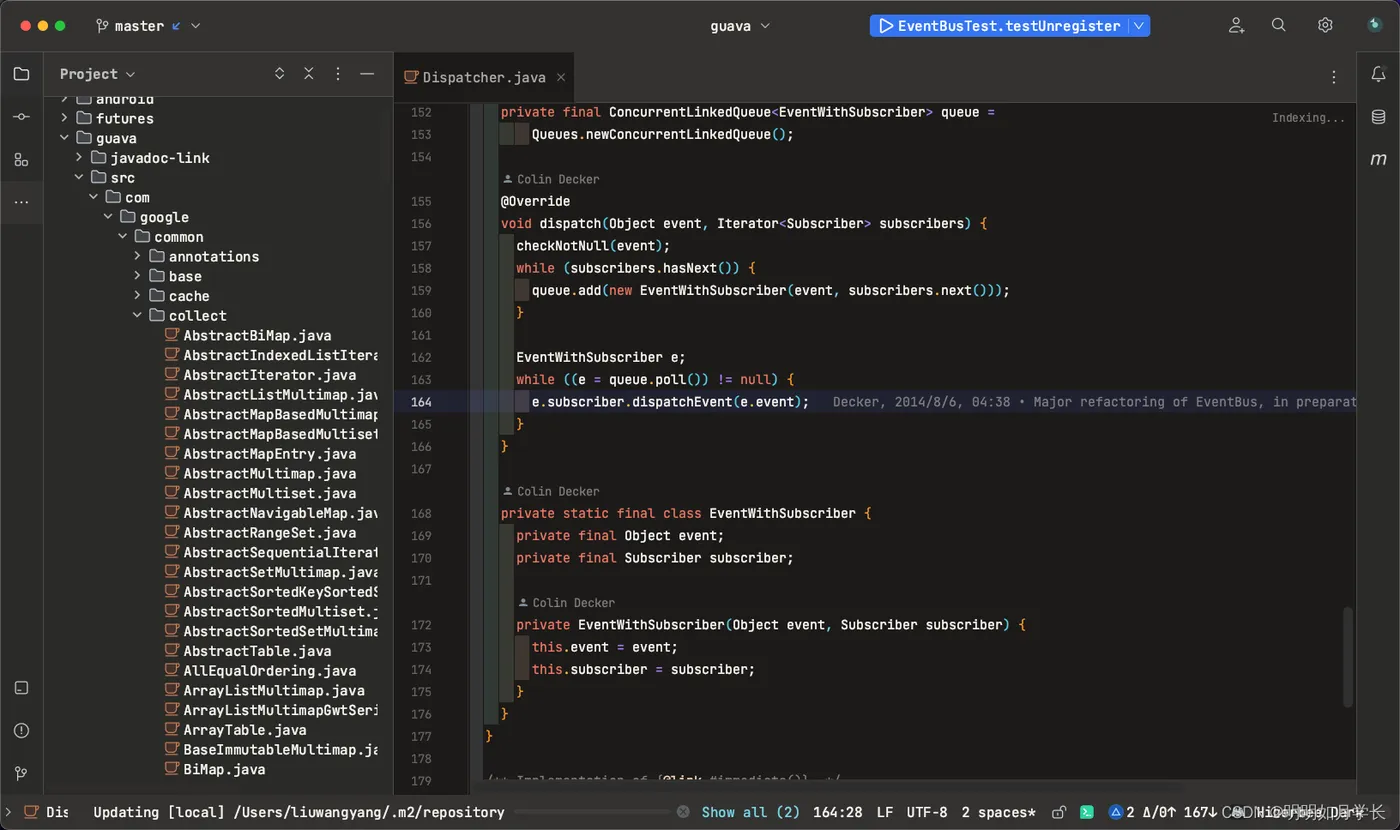Viewport: 1400px width, 830px height.
Task: Hide the Project panel
Action: click(367, 74)
